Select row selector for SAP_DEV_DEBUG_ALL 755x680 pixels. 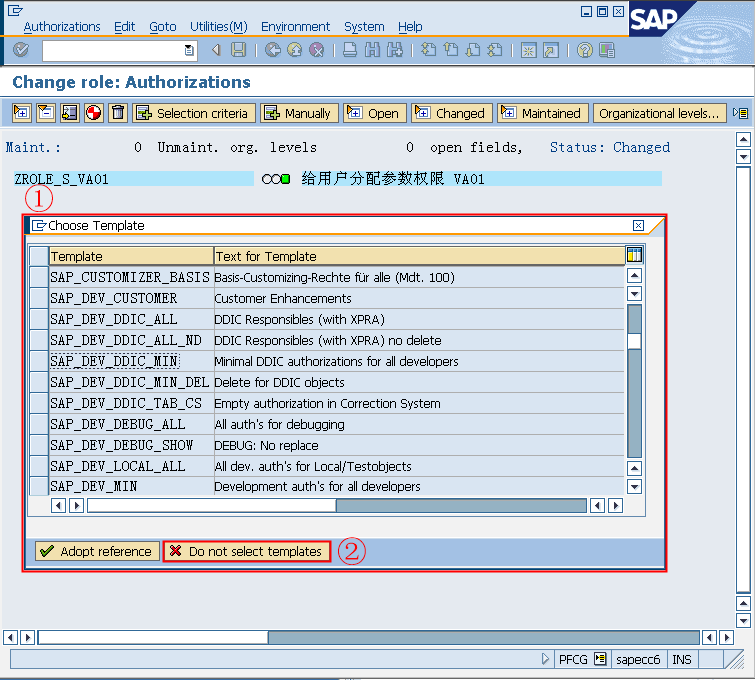(39, 424)
